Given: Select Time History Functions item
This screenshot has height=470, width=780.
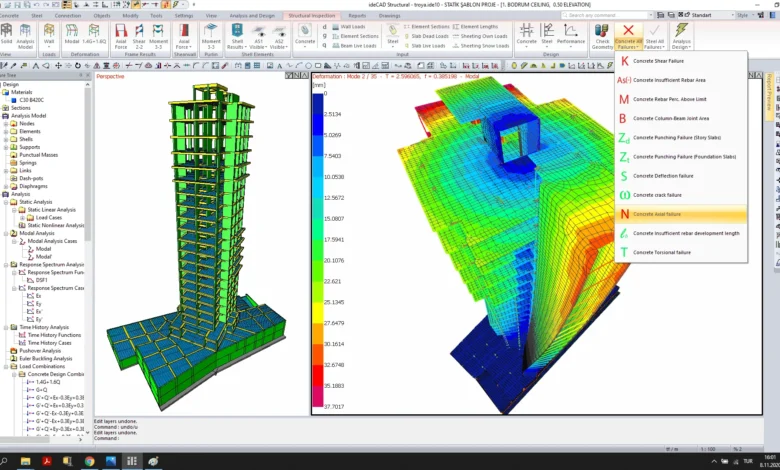Looking at the screenshot, I should 54,335.
